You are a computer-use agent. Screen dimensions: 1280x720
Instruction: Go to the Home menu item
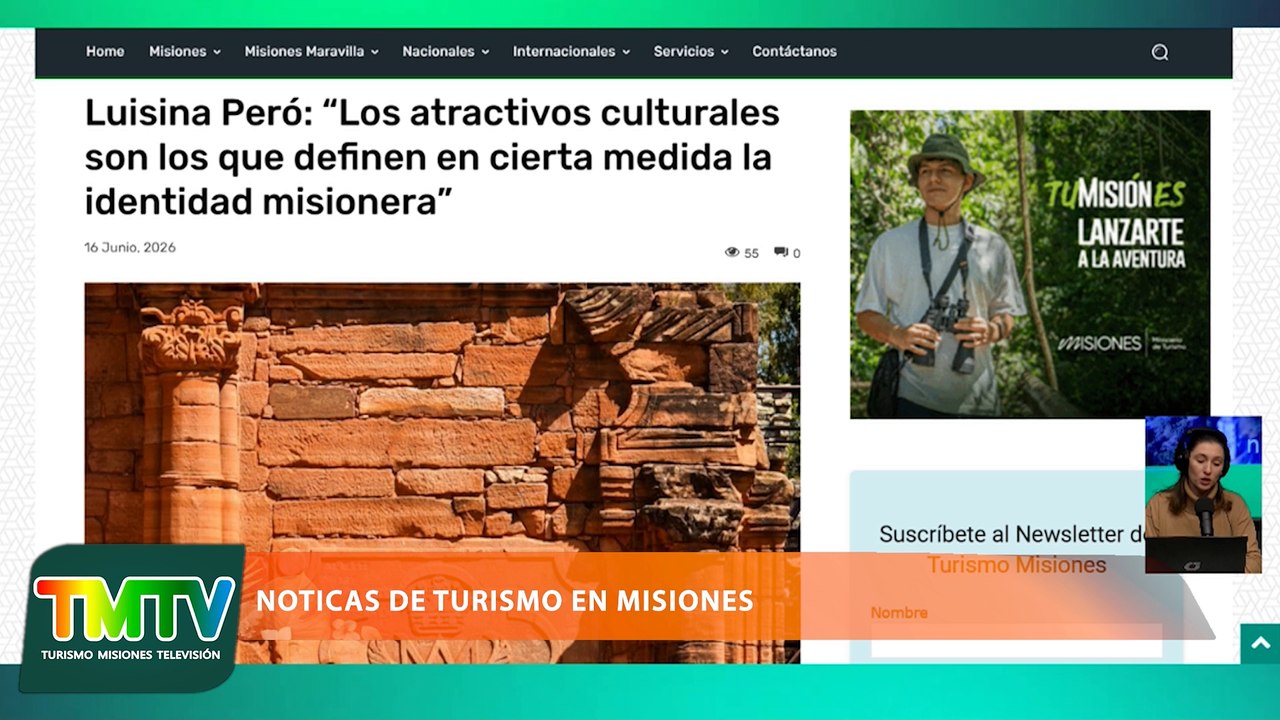pos(105,51)
